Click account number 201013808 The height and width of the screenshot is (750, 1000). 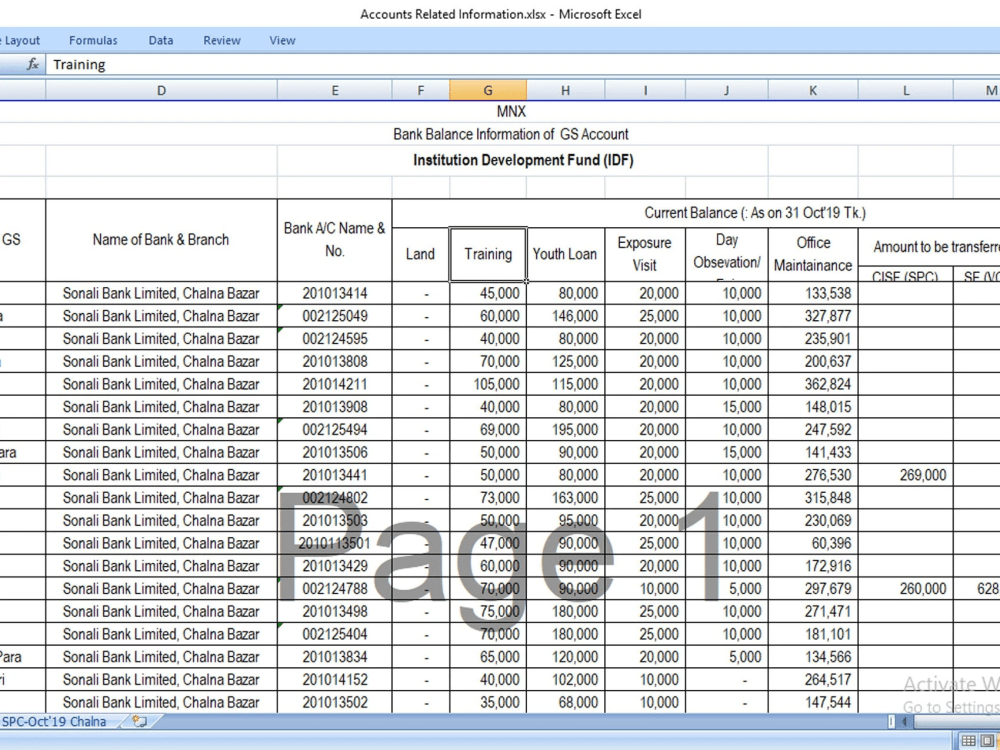(335, 362)
